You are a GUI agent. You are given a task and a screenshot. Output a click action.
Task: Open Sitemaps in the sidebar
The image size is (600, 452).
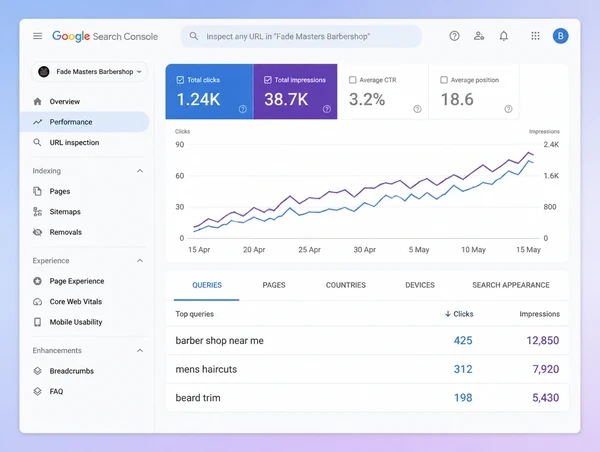pyautogui.click(x=84, y=212)
